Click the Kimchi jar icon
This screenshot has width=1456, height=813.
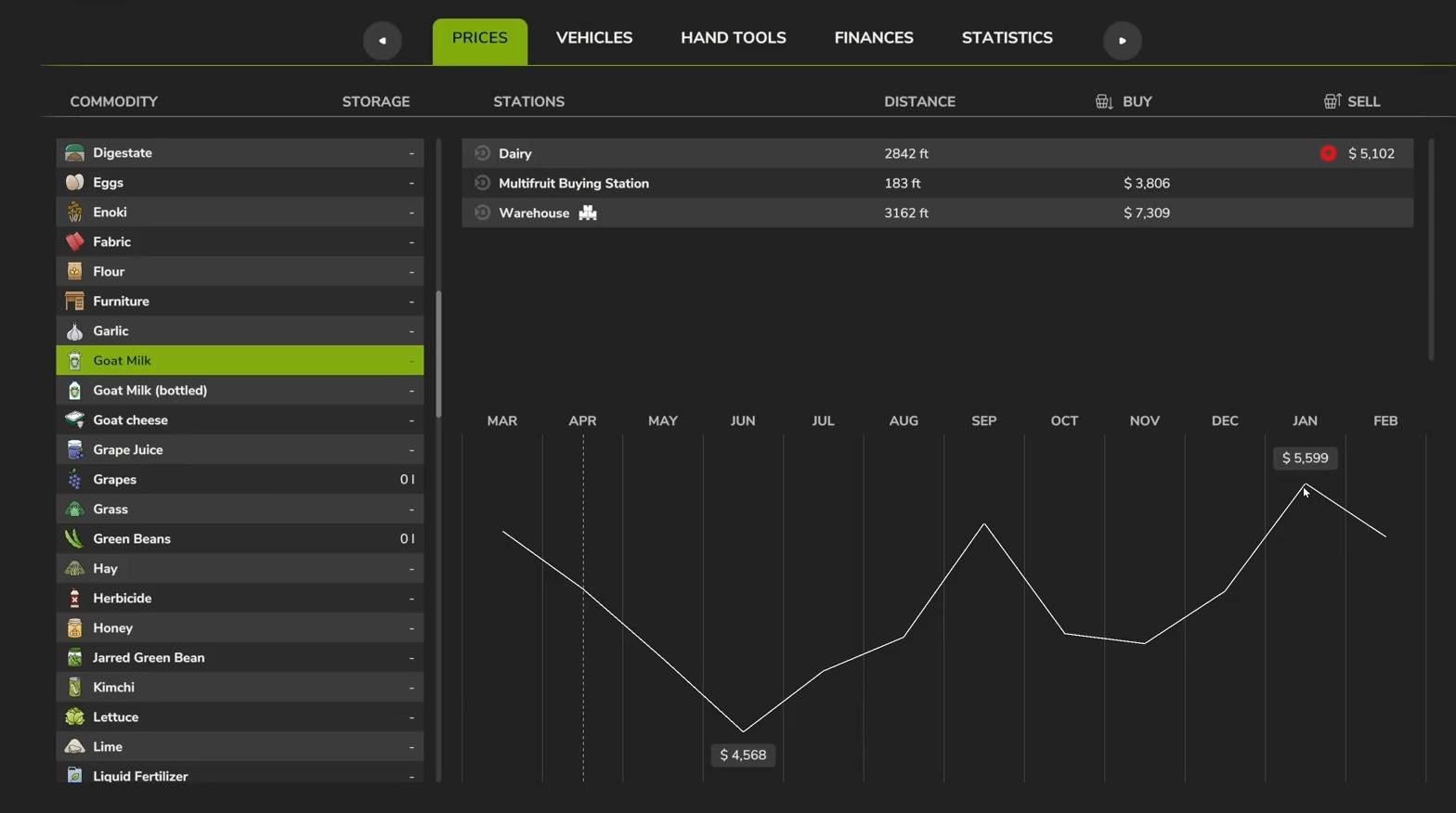[74, 688]
